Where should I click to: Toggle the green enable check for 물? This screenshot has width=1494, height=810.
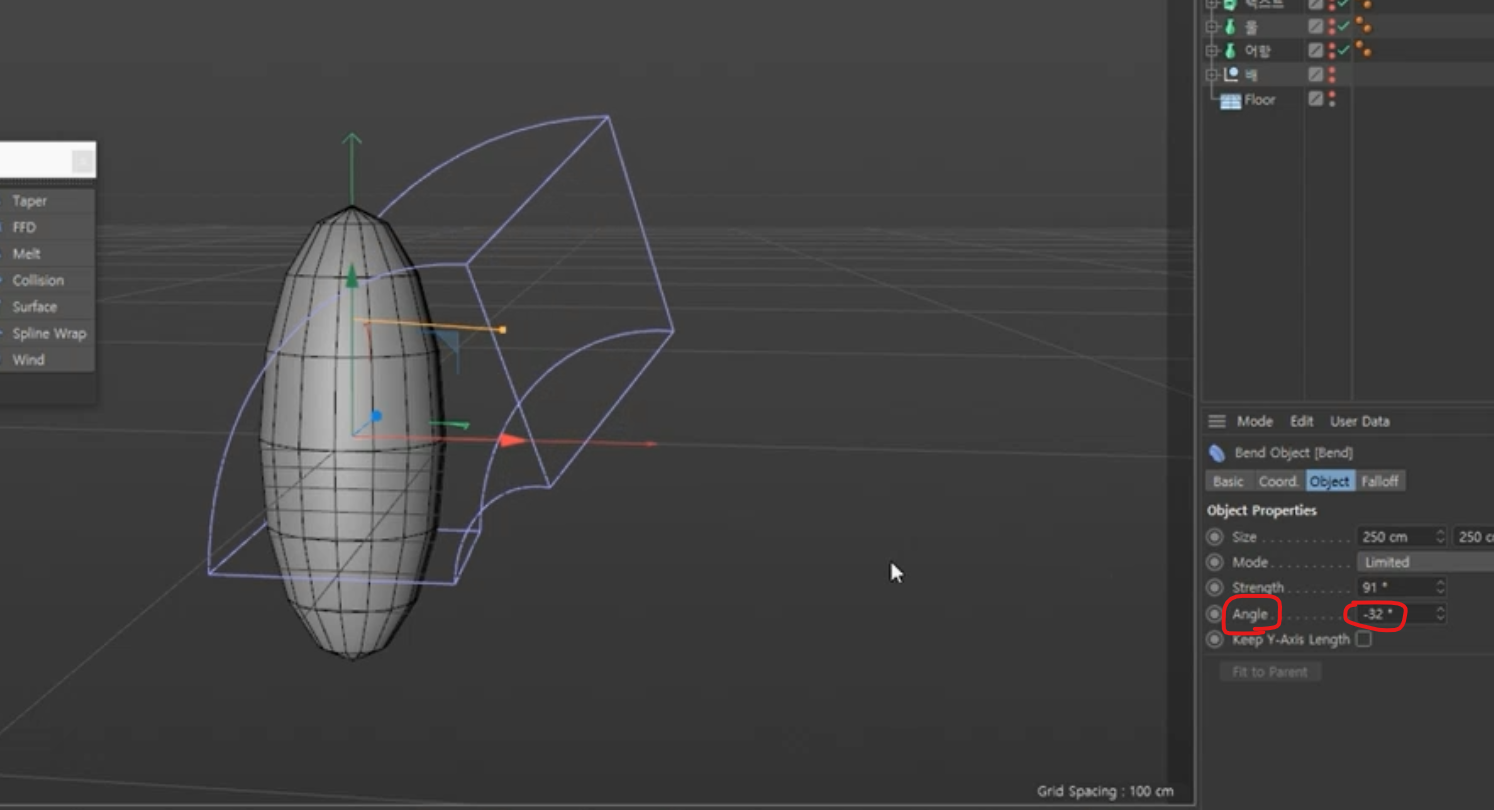coord(1344,26)
